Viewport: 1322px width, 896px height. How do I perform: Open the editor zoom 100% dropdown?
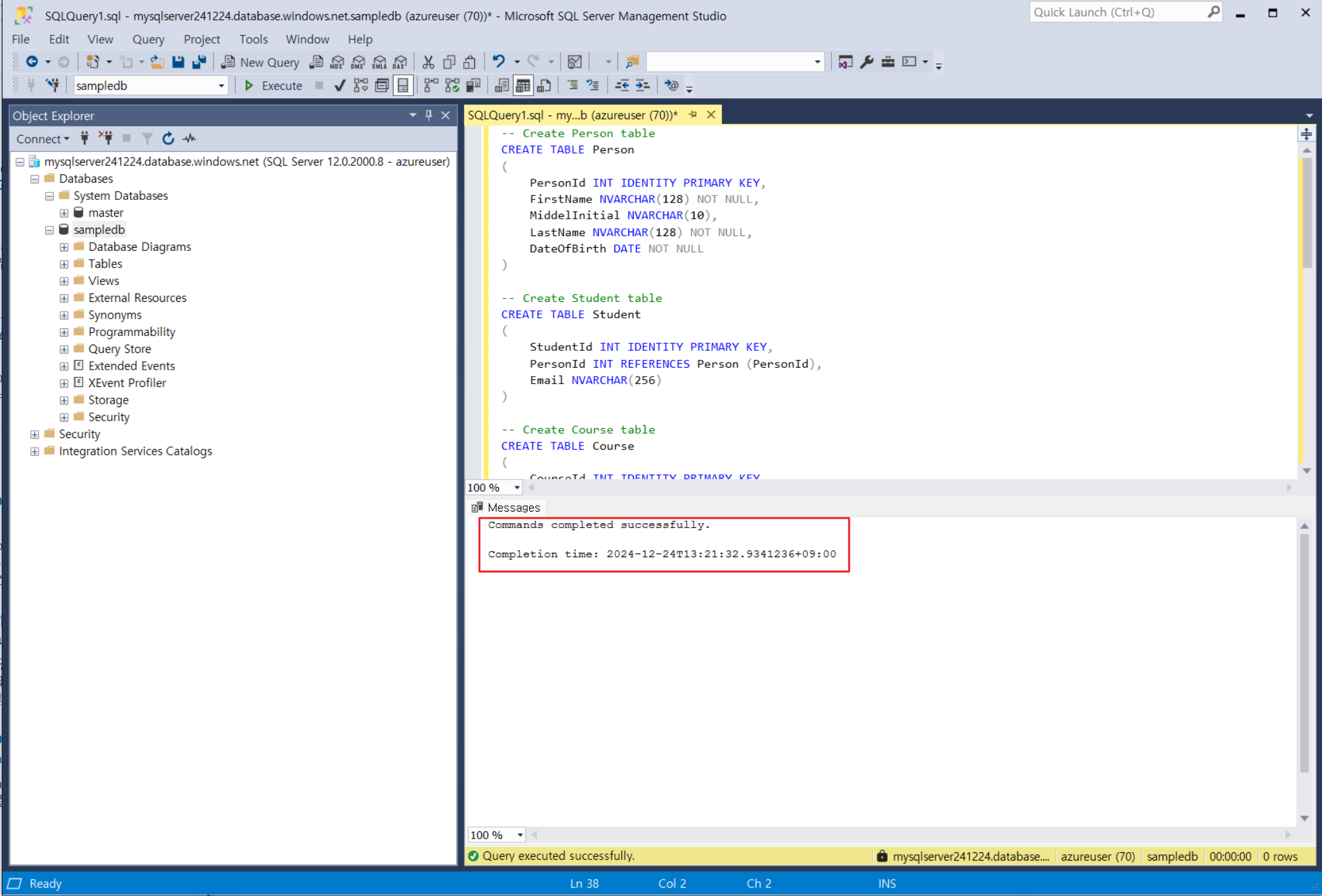point(517,488)
